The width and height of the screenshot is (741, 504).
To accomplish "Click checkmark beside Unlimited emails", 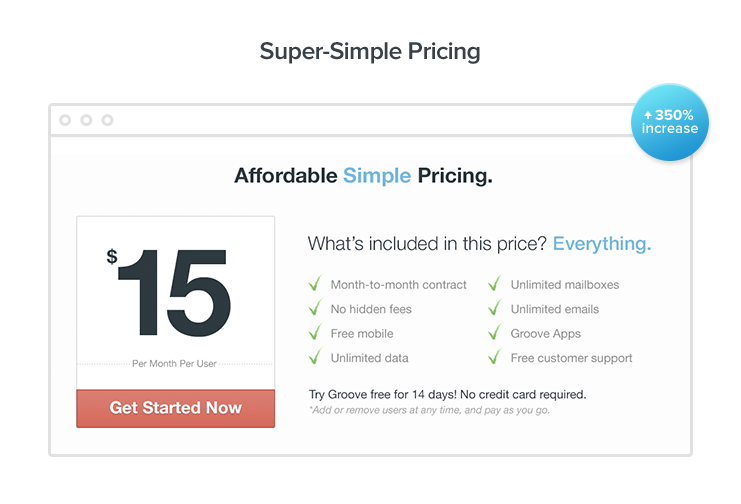I will pos(495,307).
